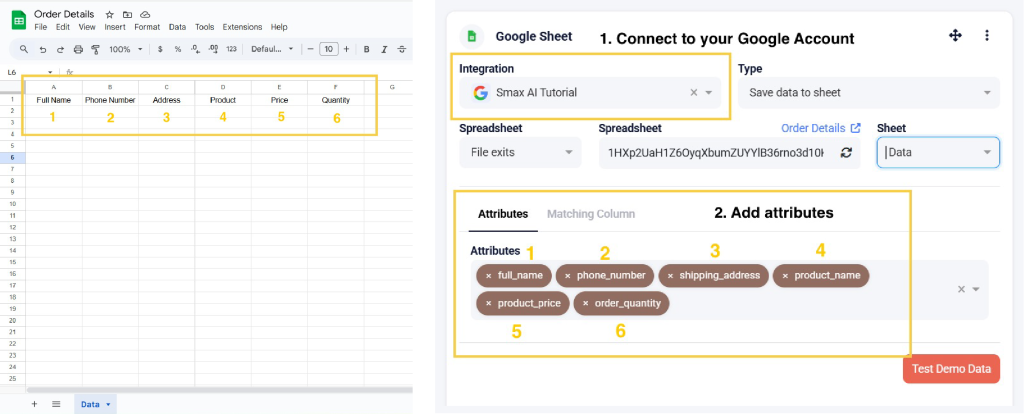Open the Extensions menu
This screenshot has width=1024, height=414.
pyautogui.click(x=242, y=27)
